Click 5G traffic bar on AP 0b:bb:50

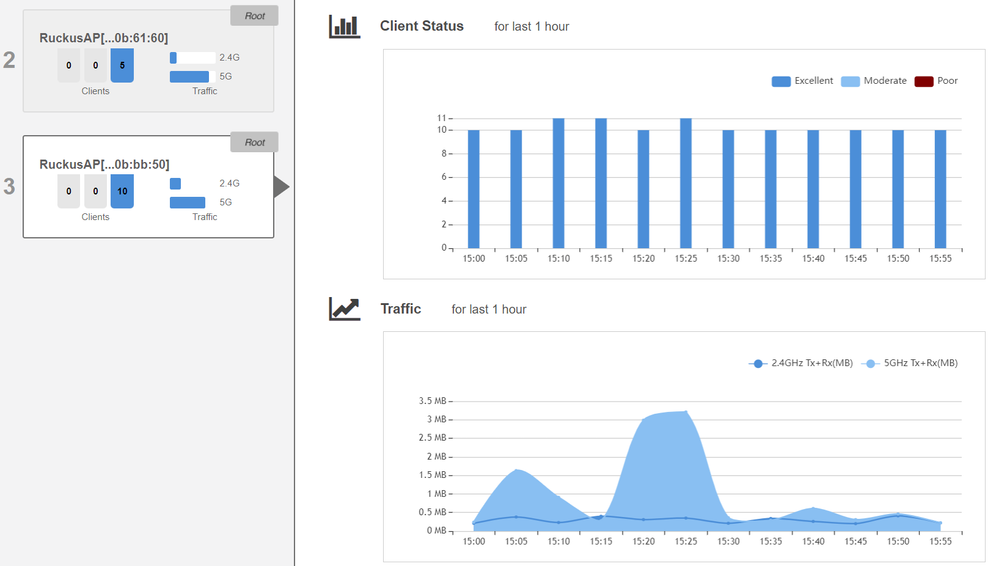tap(187, 202)
